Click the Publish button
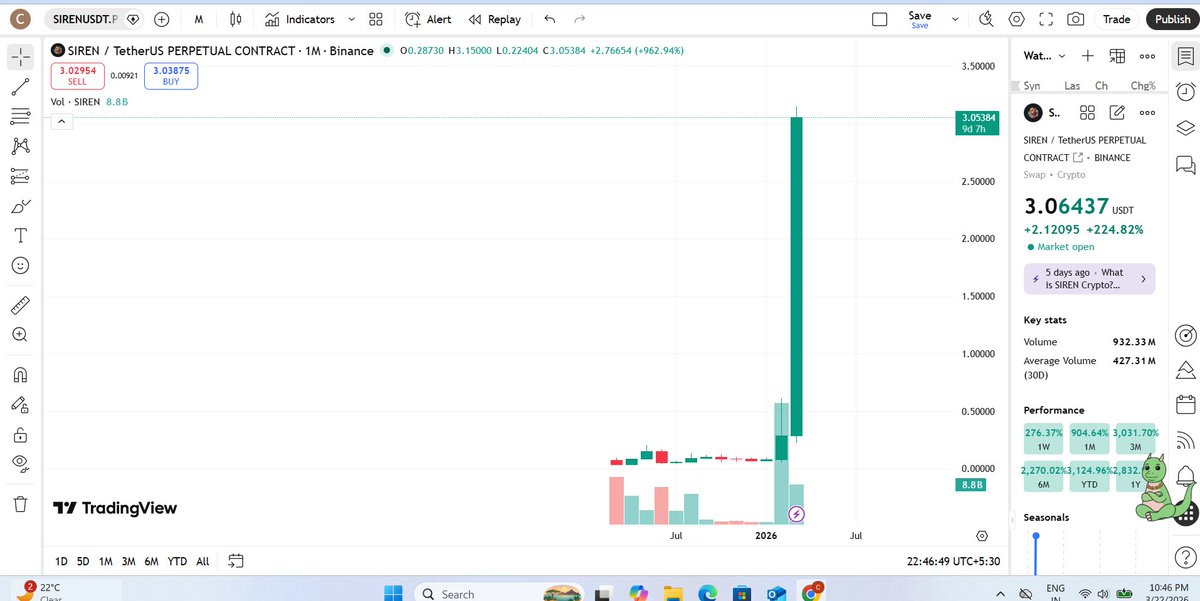 point(1172,19)
